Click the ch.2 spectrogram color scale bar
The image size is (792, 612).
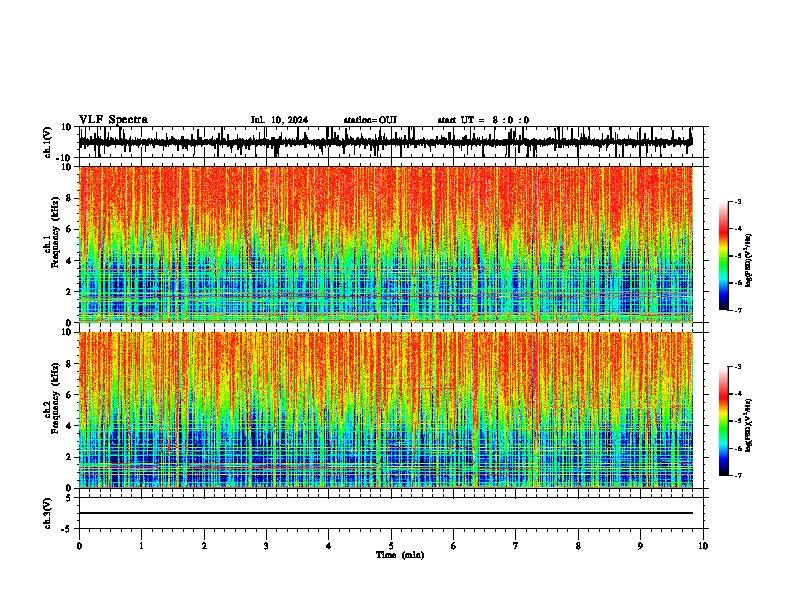click(x=723, y=421)
